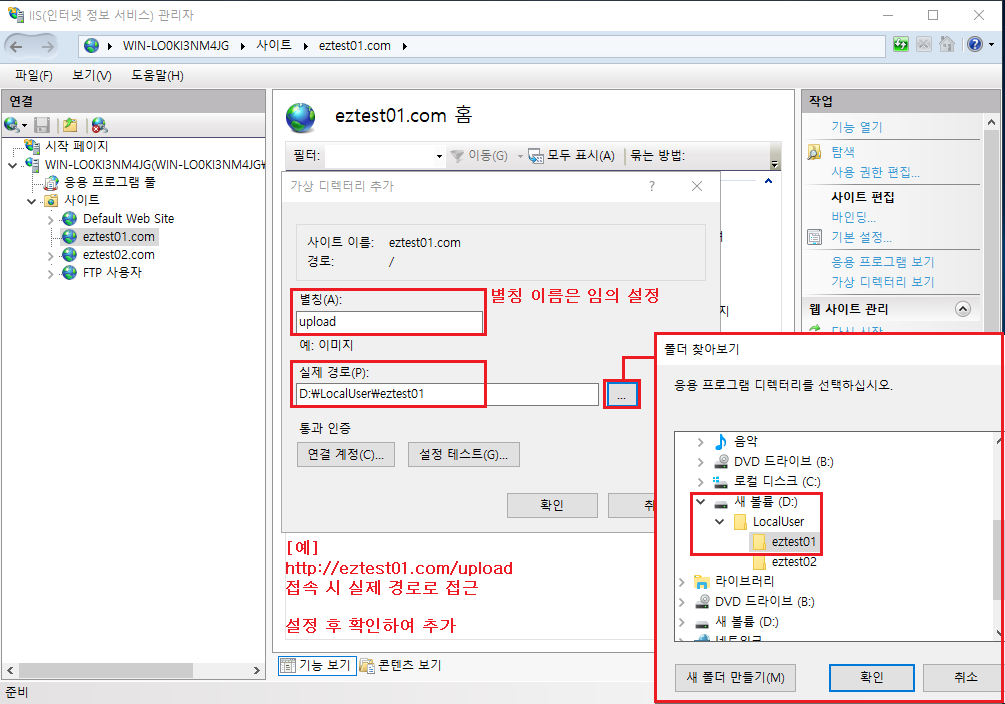Screen dimensions: 1005x704
Task: Collapse the 웹 사이트 관리 section
Action: pos(963,309)
